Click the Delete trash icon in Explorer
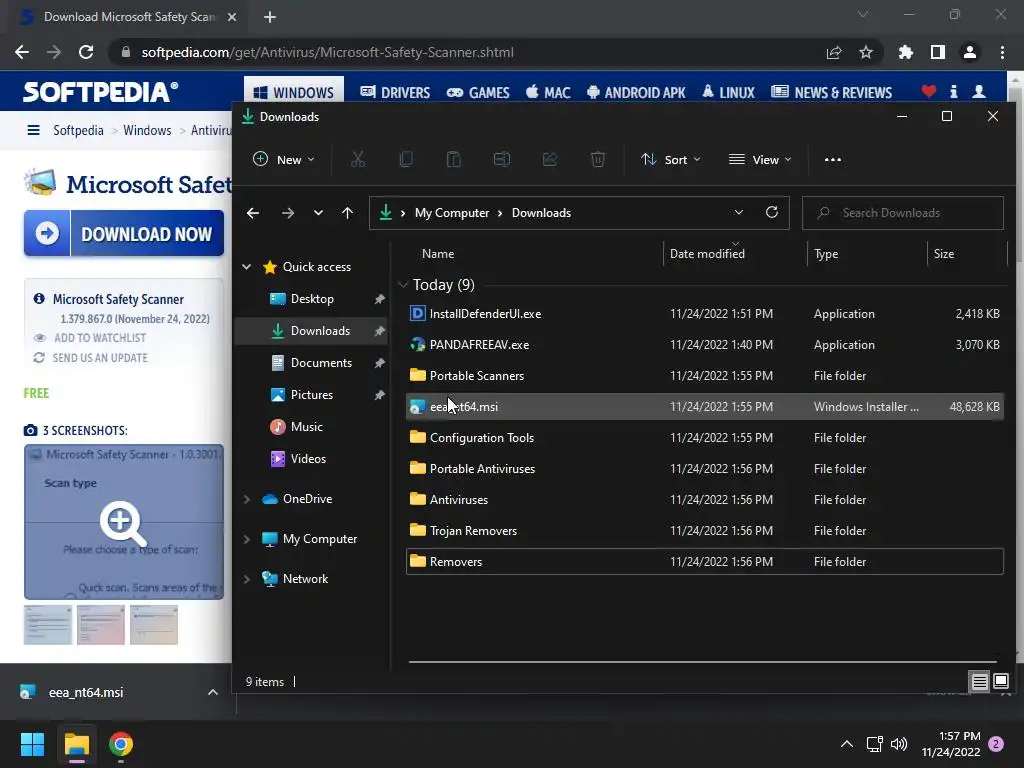Image resolution: width=1024 pixels, height=768 pixels. [598, 159]
